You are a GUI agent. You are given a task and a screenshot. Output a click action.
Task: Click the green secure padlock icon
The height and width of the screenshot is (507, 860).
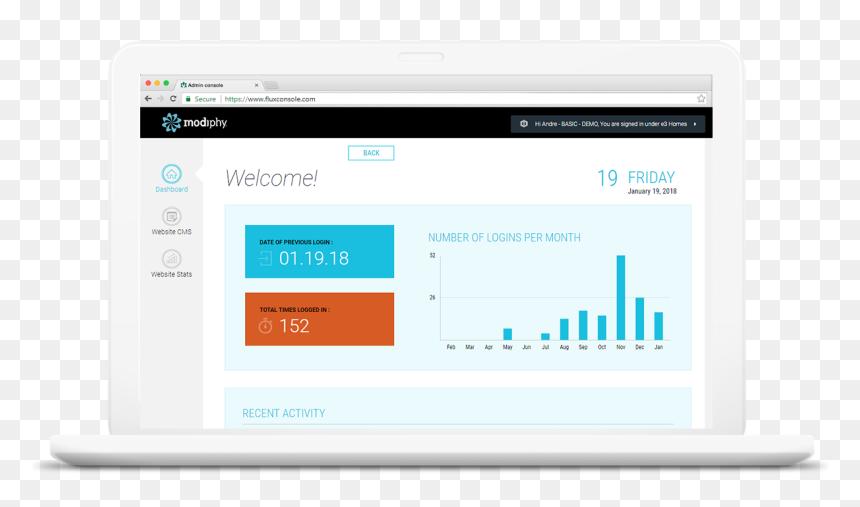(x=188, y=99)
